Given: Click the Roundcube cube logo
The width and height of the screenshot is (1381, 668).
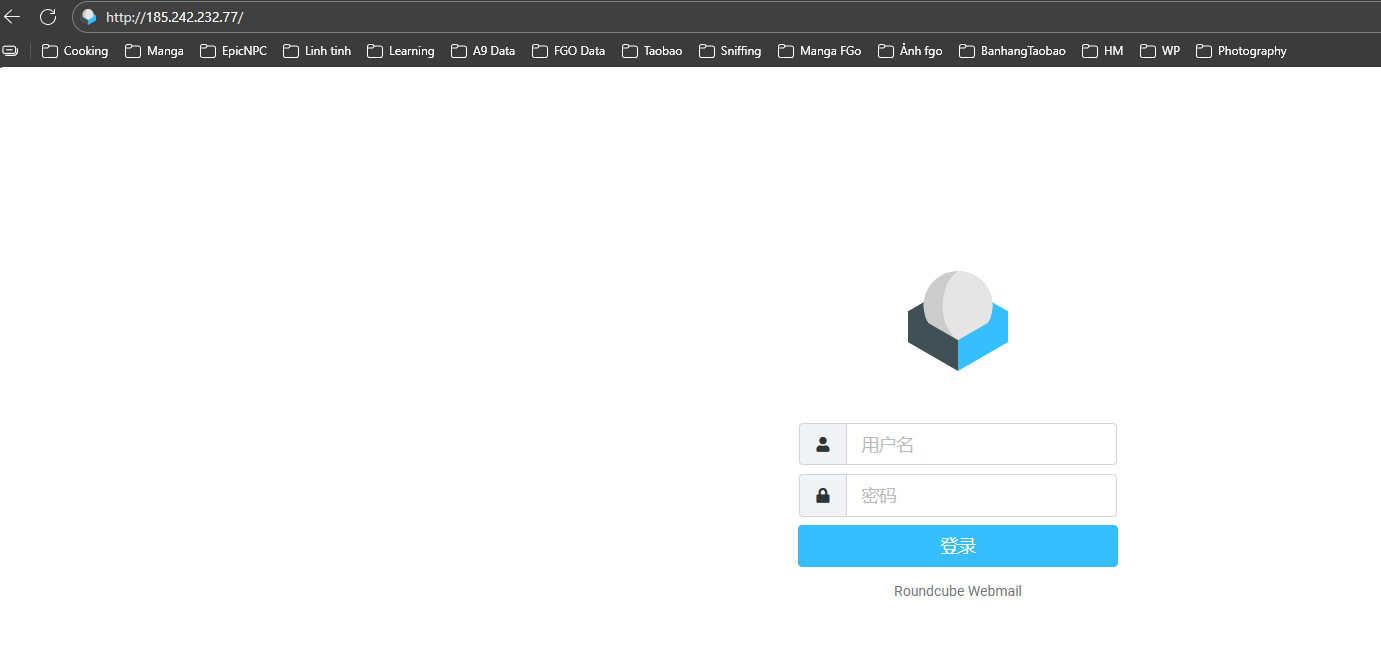Looking at the screenshot, I should (957, 321).
